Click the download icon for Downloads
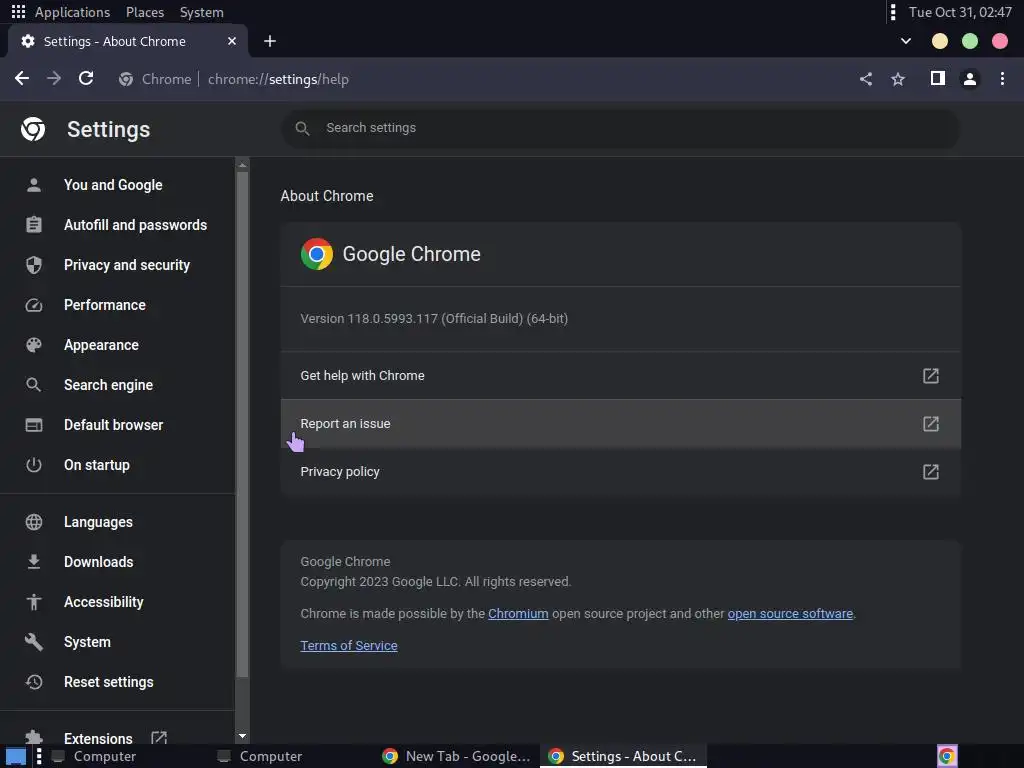This screenshot has width=1024, height=768. (x=34, y=562)
